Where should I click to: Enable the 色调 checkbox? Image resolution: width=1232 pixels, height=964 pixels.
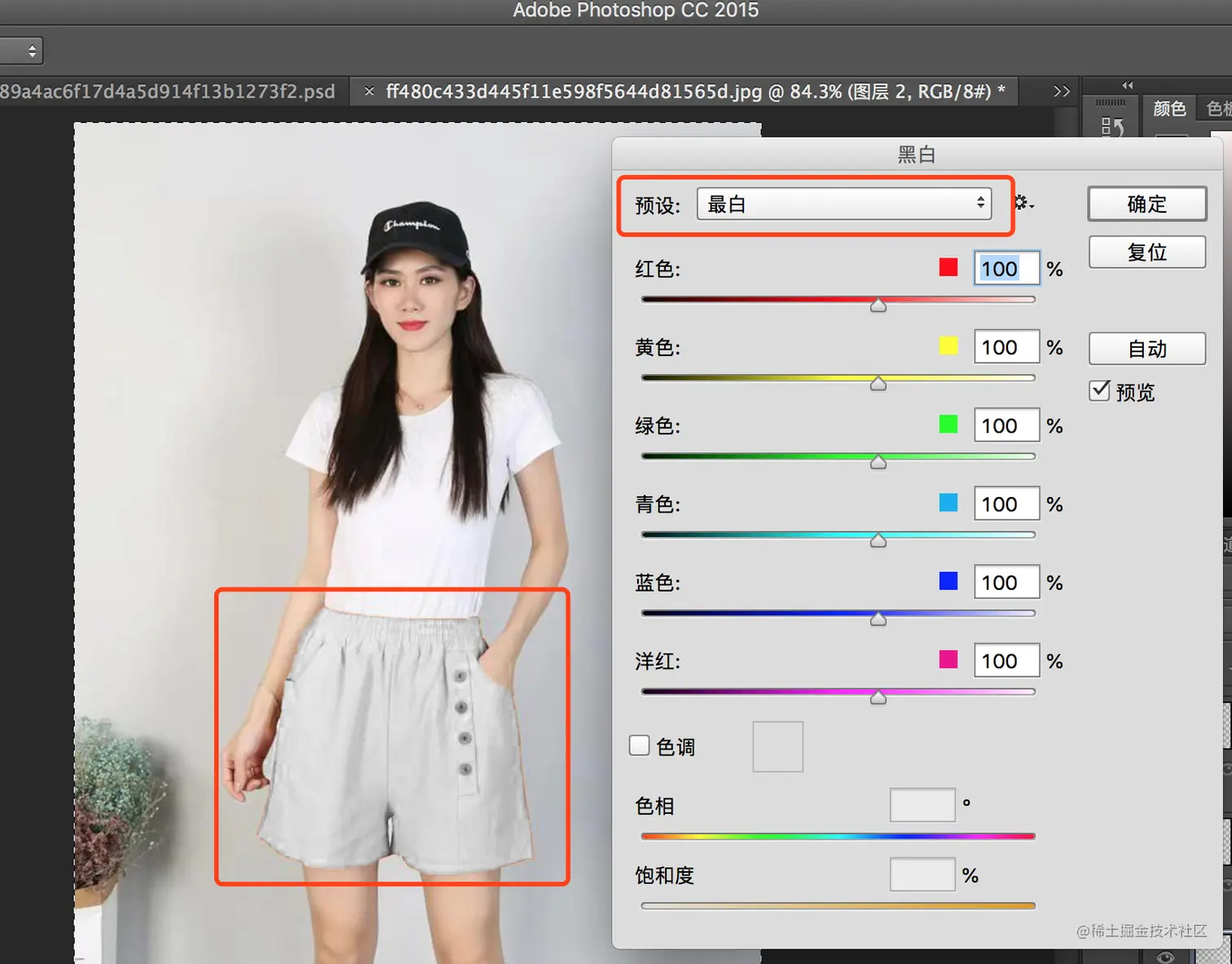pos(640,746)
